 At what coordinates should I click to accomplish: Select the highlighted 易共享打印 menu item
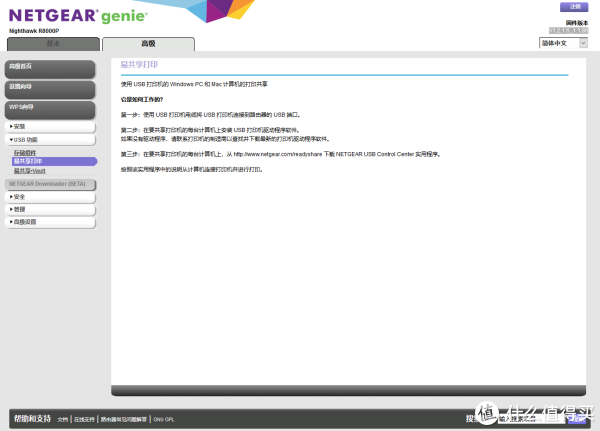click(54, 161)
